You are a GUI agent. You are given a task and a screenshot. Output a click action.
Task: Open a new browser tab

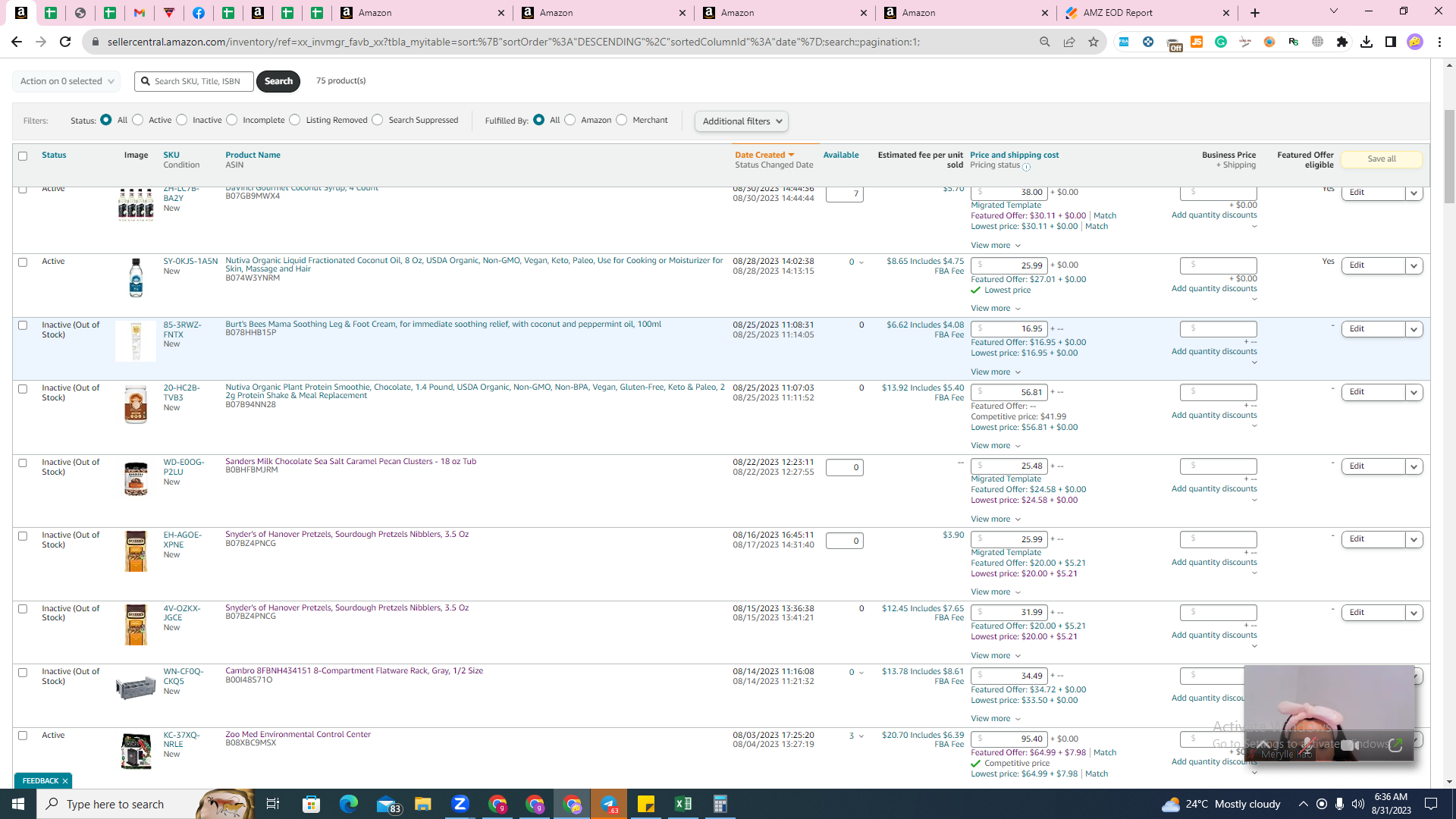pos(1255,13)
